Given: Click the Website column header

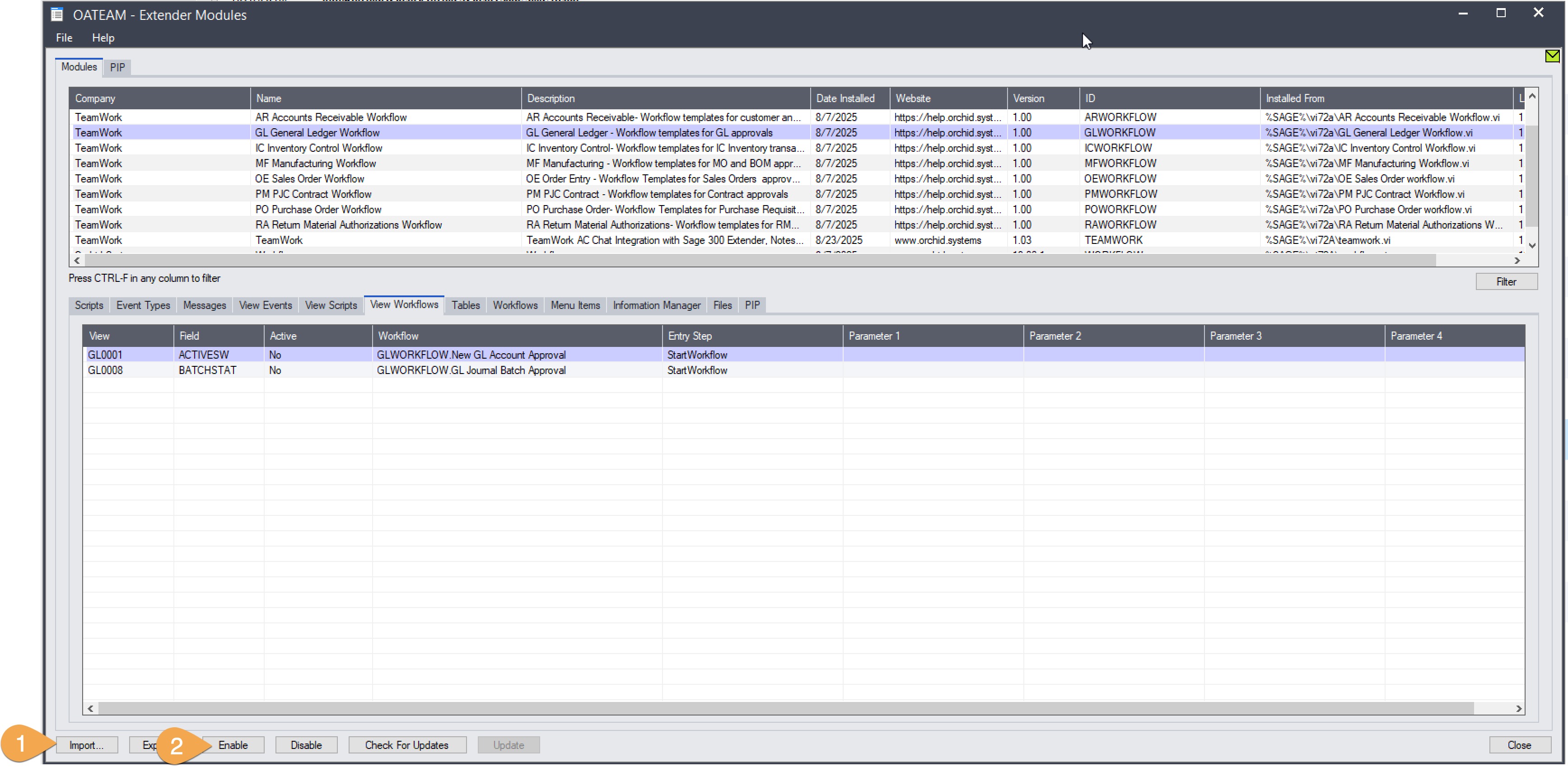Looking at the screenshot, I should [948, 98].
